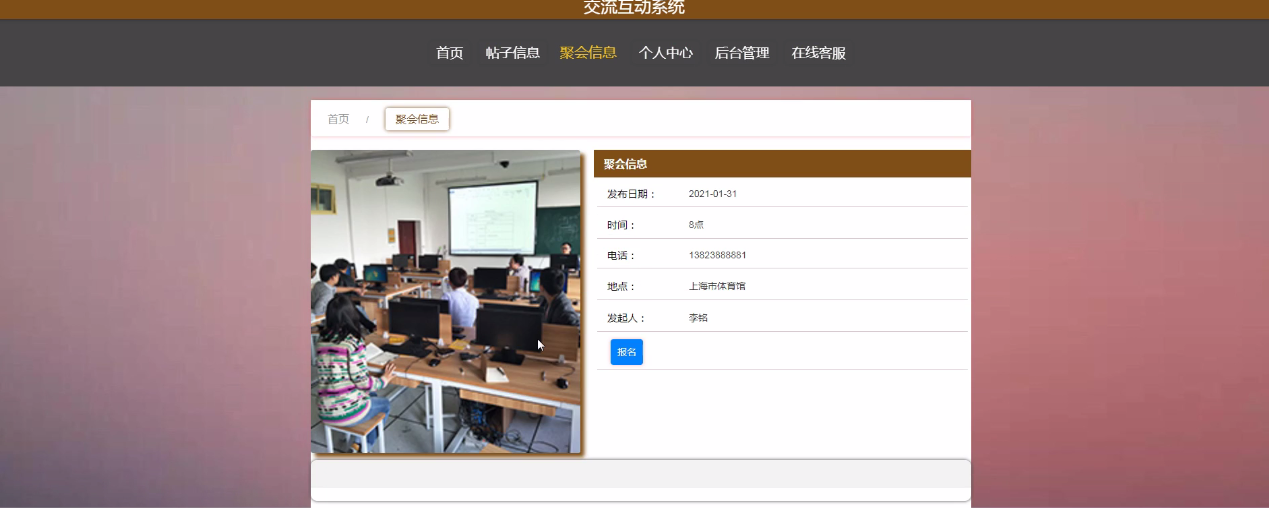Go to 帖子信息 in the navigation bar
1269x508 pixels.
click(x=512, y=53)
